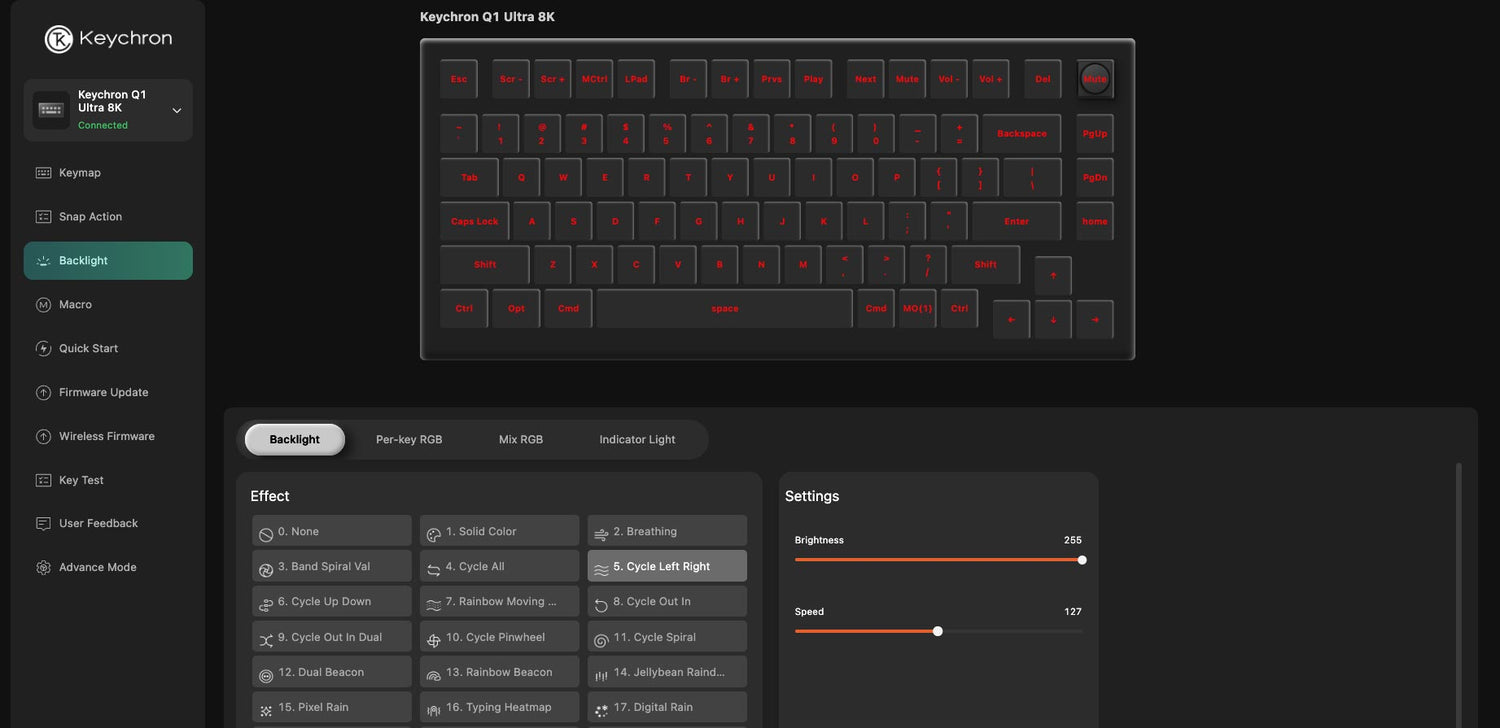Click the User Feedback icon
Image resolution: width=1500 pixels, height=728 pixels.
[43, 524]
